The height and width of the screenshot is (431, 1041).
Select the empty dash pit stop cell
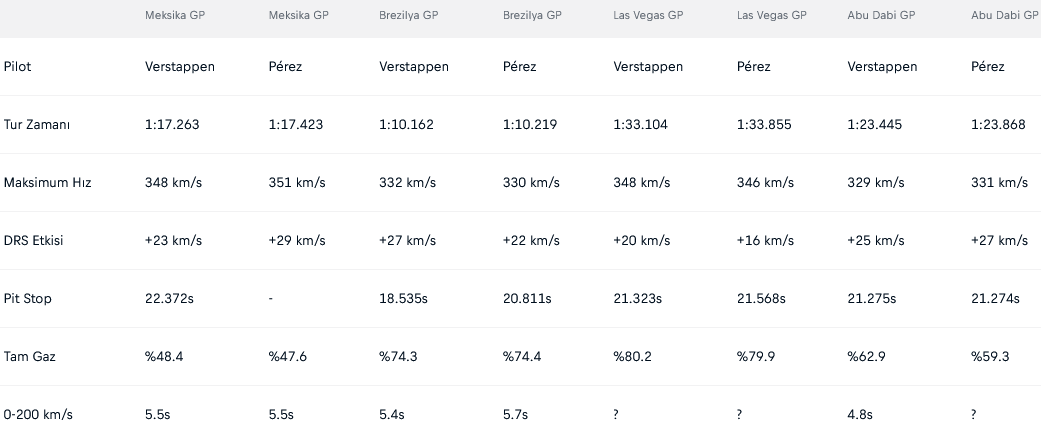(271, 299)
